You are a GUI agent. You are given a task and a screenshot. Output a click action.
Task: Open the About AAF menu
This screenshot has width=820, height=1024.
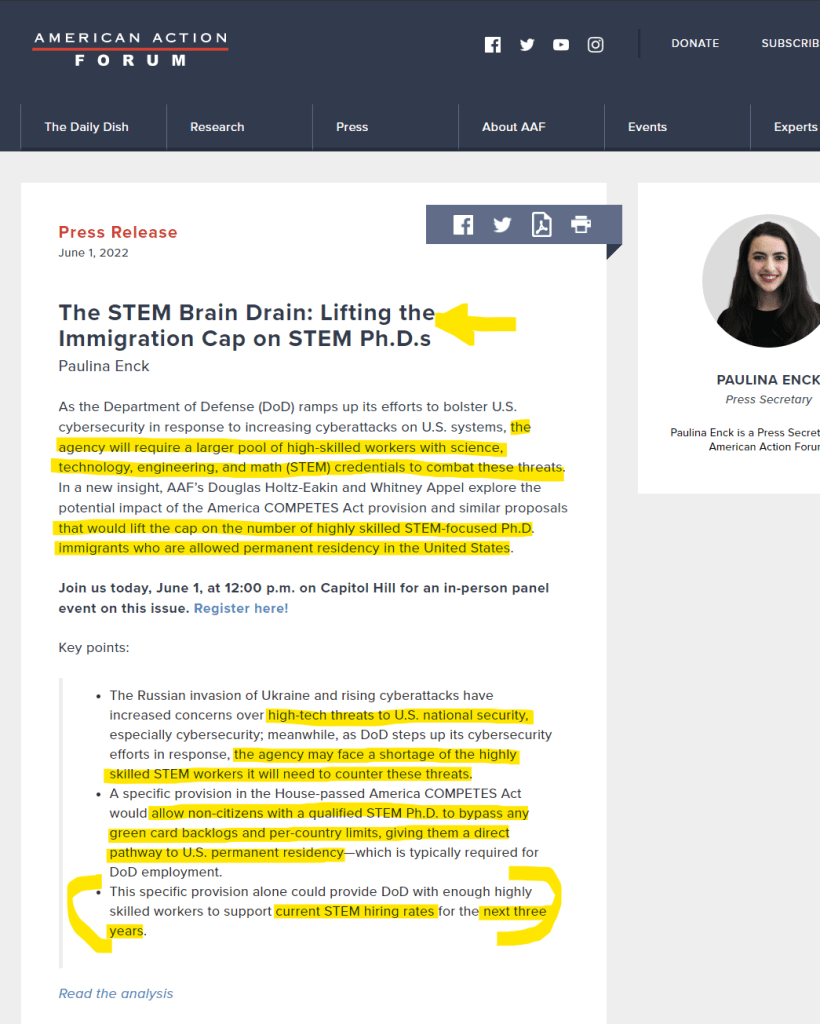(513, 127)
